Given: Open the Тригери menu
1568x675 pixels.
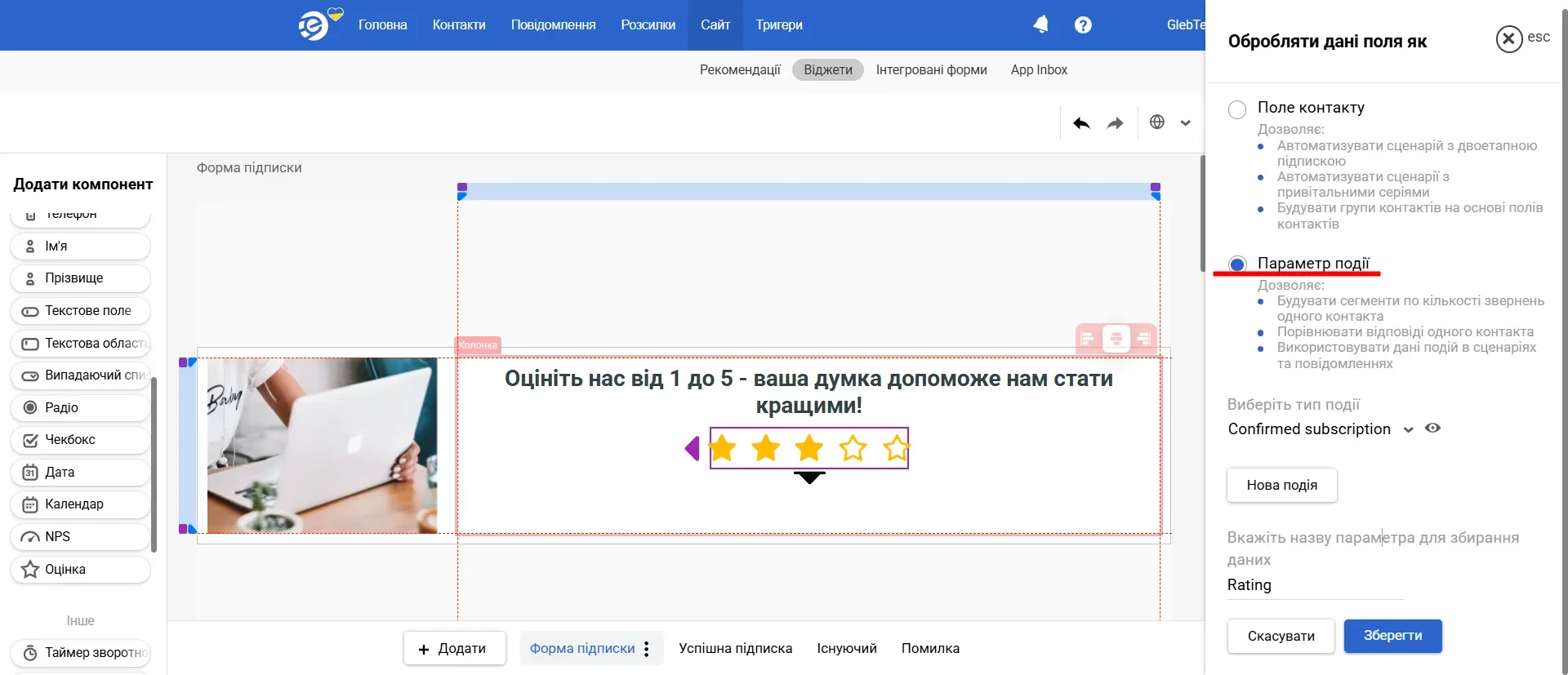Looking at the screenshot, I should click(779, 25).
